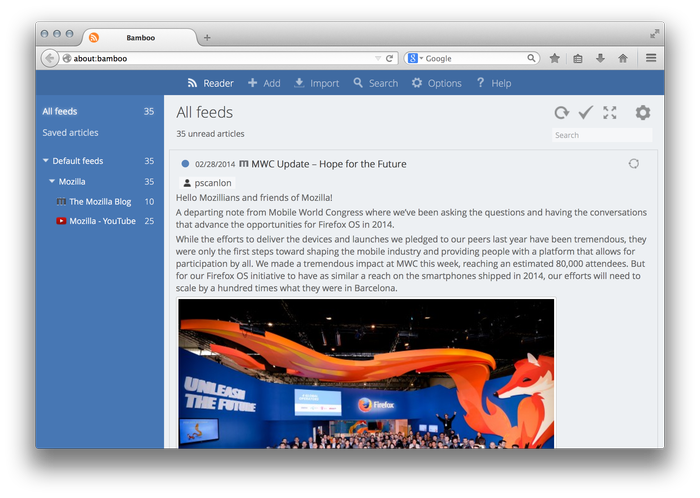Collapse the Mozilla folder arrow

pyautogui.click(x=52, y=181)
